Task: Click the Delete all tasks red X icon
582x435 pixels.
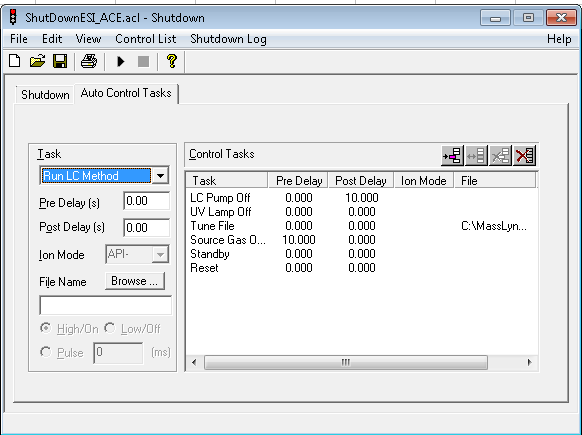Action: [x=524, y=155]
